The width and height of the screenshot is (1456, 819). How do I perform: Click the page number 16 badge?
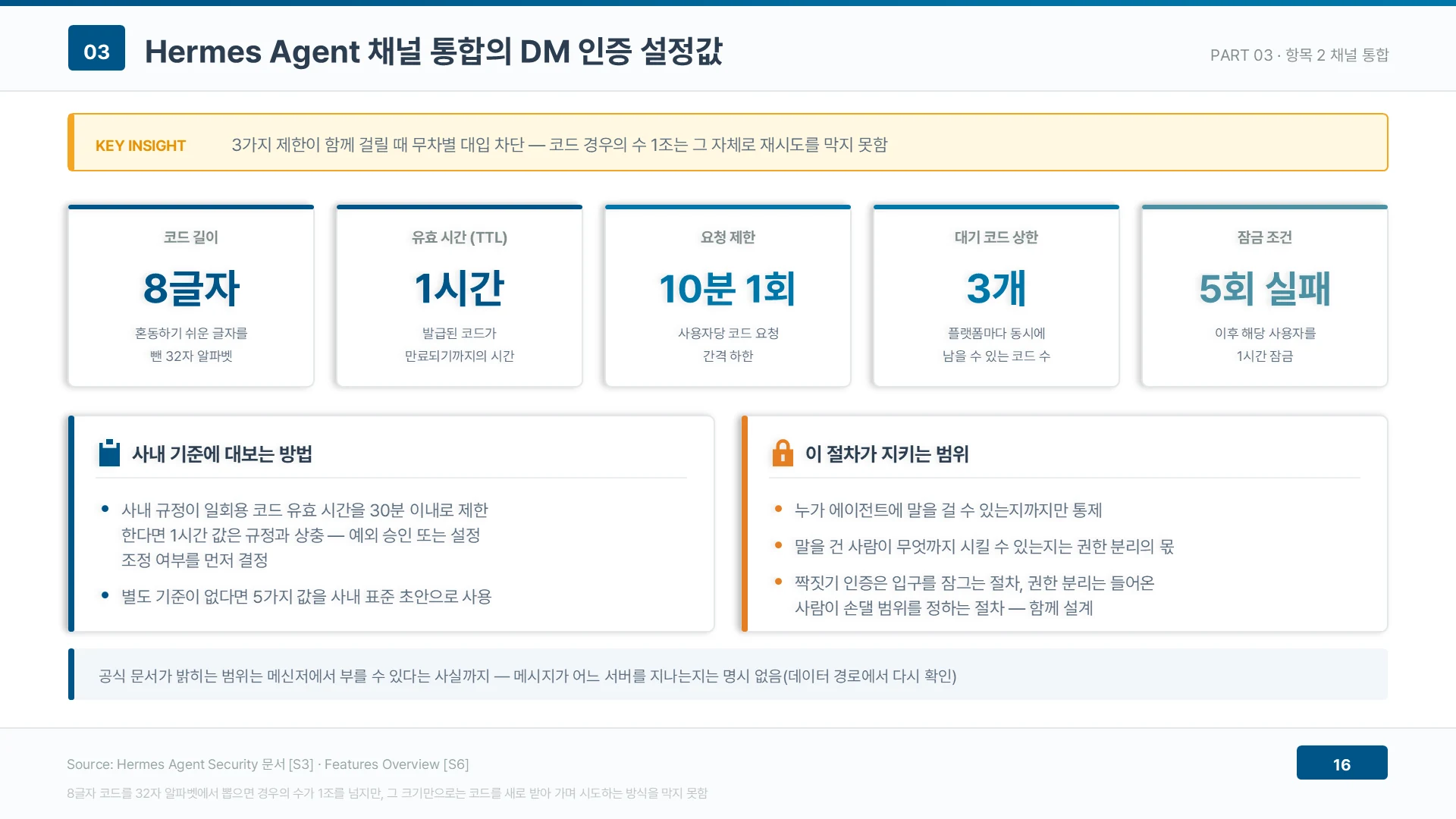pos(1341,762)
